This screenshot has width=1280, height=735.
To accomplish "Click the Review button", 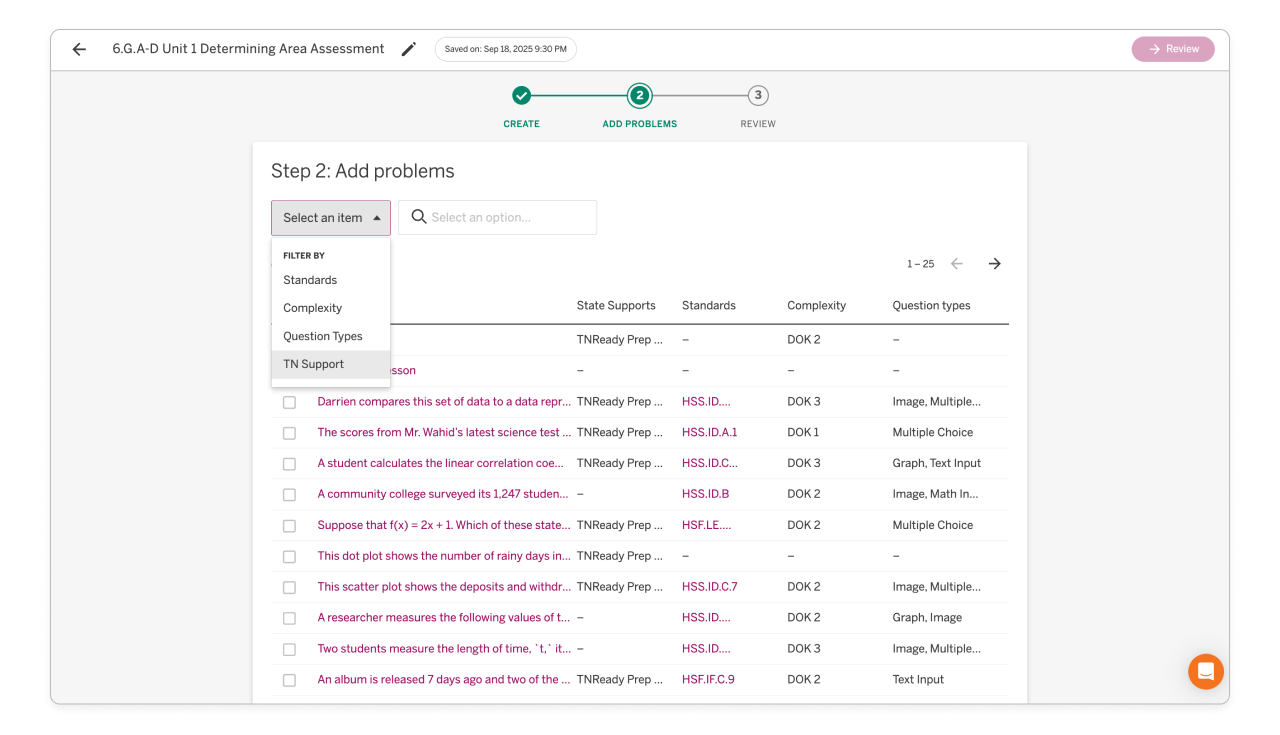I will 1172,49.
